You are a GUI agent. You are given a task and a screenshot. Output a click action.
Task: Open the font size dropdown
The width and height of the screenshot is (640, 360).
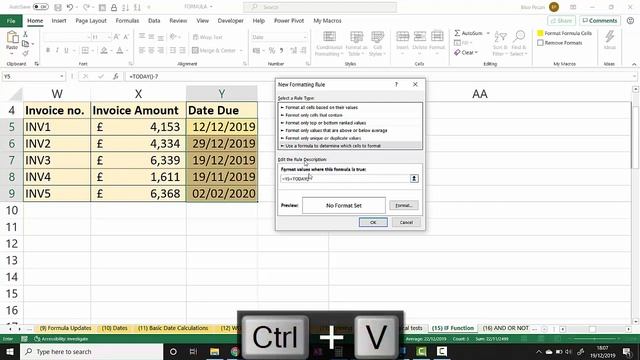[x=109, y=37]
